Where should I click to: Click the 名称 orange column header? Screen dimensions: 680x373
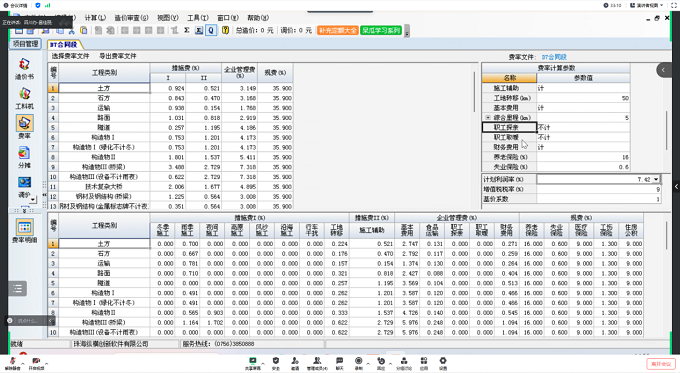point(510,78)
